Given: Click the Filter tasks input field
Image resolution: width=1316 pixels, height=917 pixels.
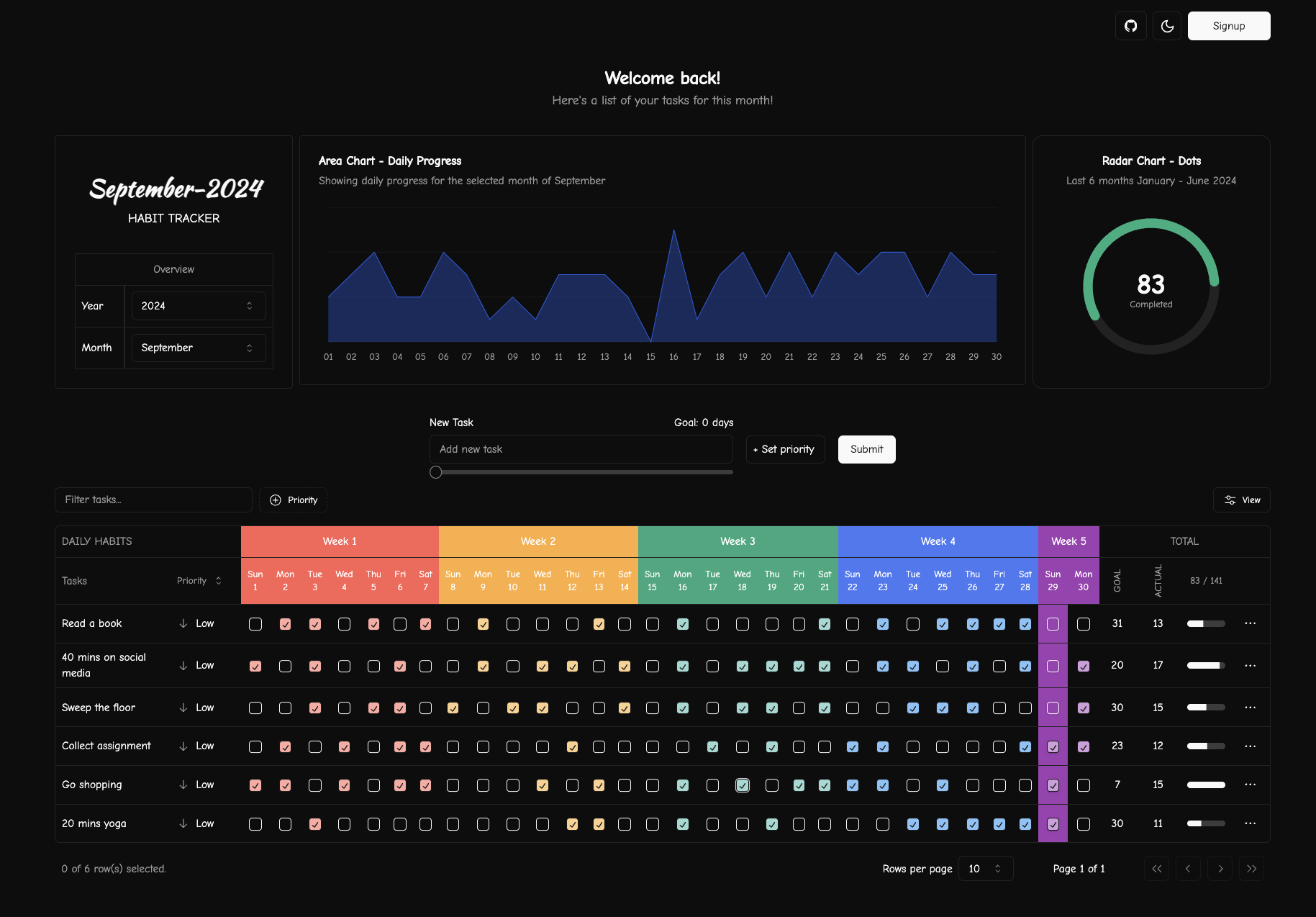Looking at the screenshot, I should point(153,500).
